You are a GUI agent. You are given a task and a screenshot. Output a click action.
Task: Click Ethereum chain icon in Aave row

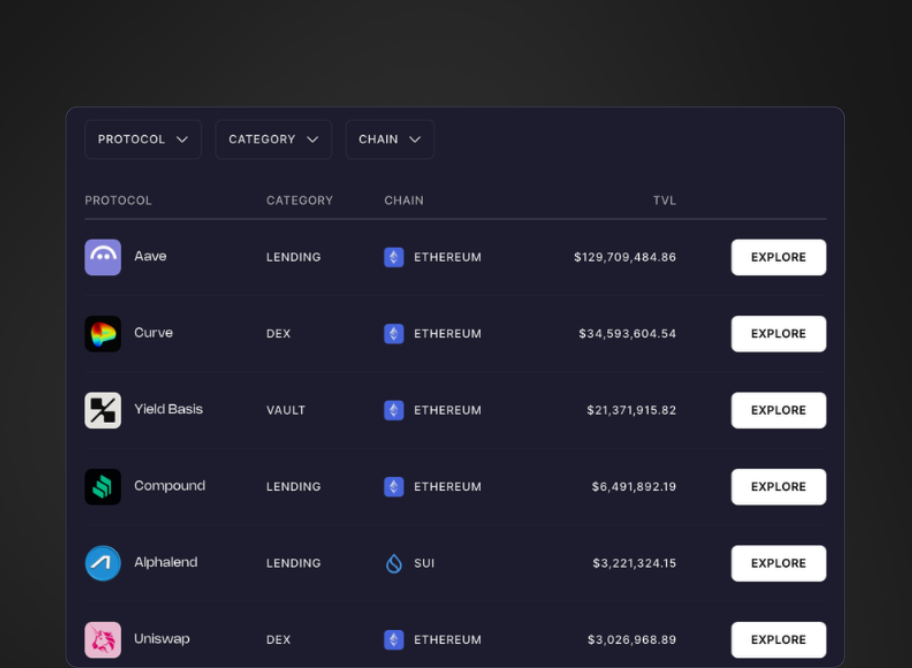[x=394, y=257]
